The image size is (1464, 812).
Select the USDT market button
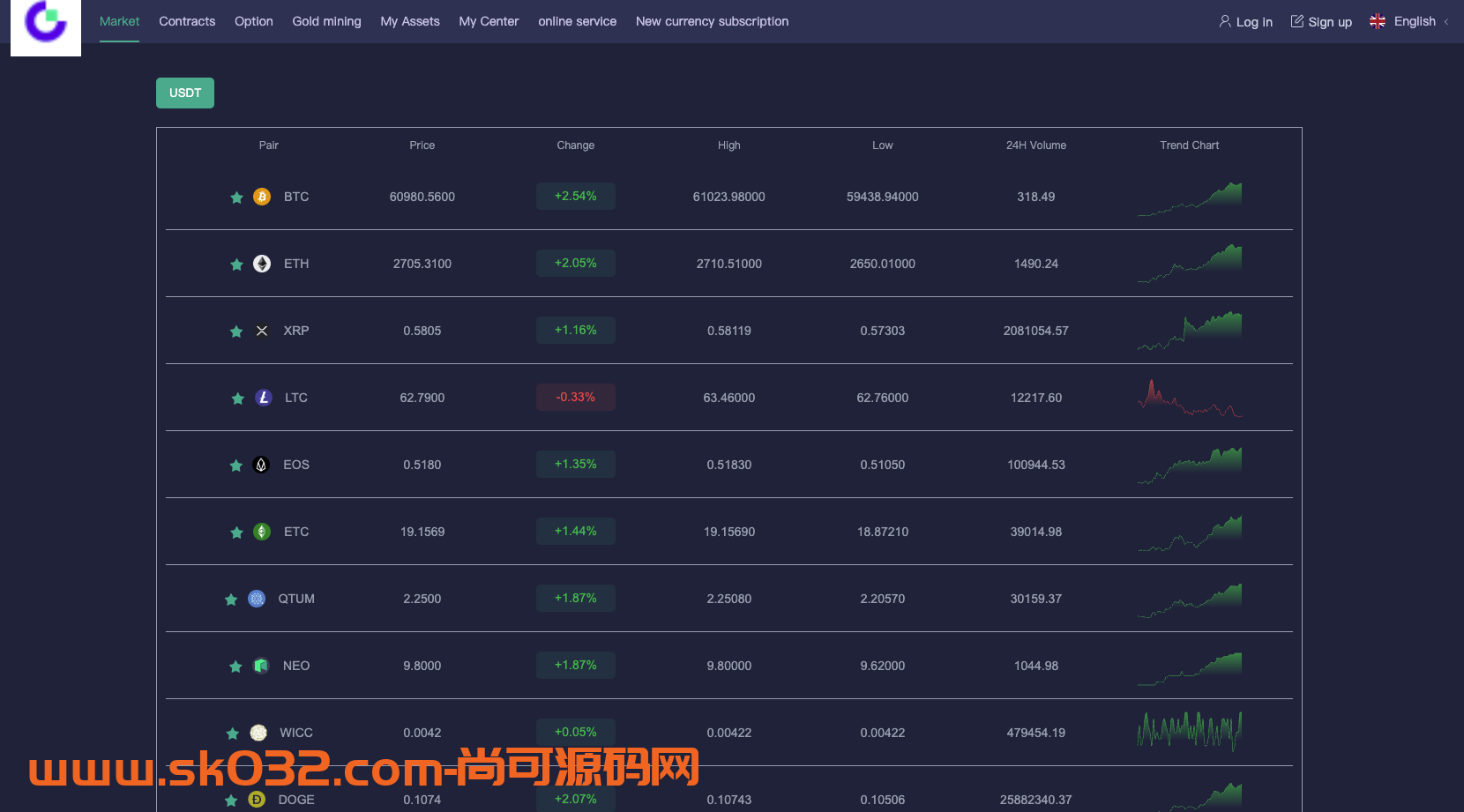(185, 93)
